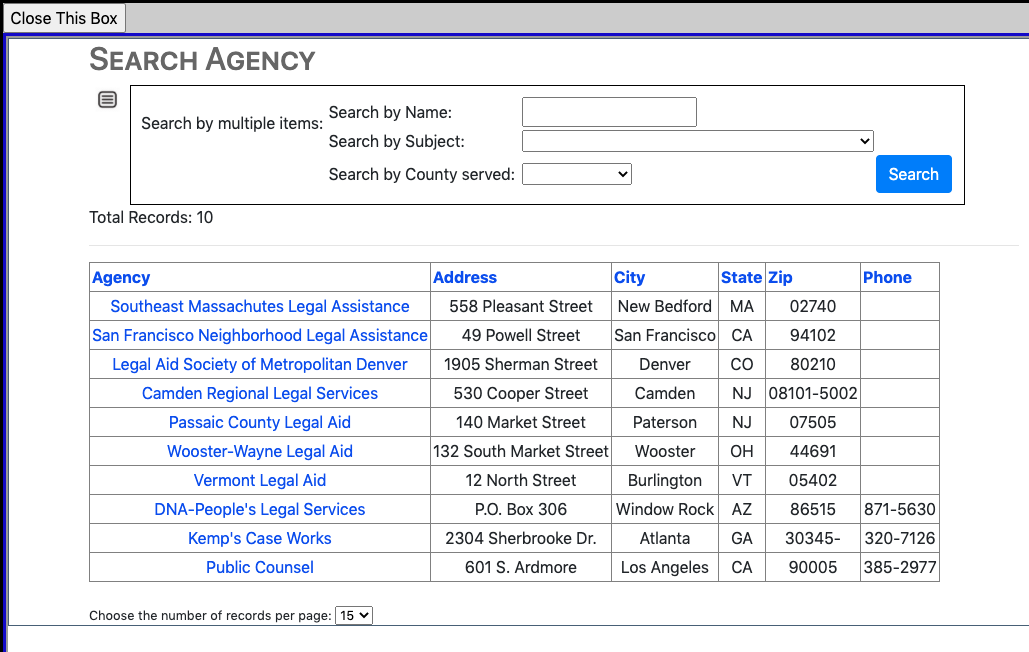Click the Search by Name text field
1029x652 pixels.
pos(608,112)
